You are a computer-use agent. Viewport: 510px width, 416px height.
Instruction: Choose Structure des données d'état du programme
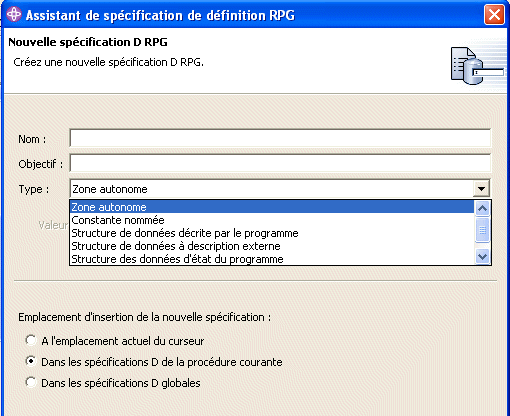272,259
